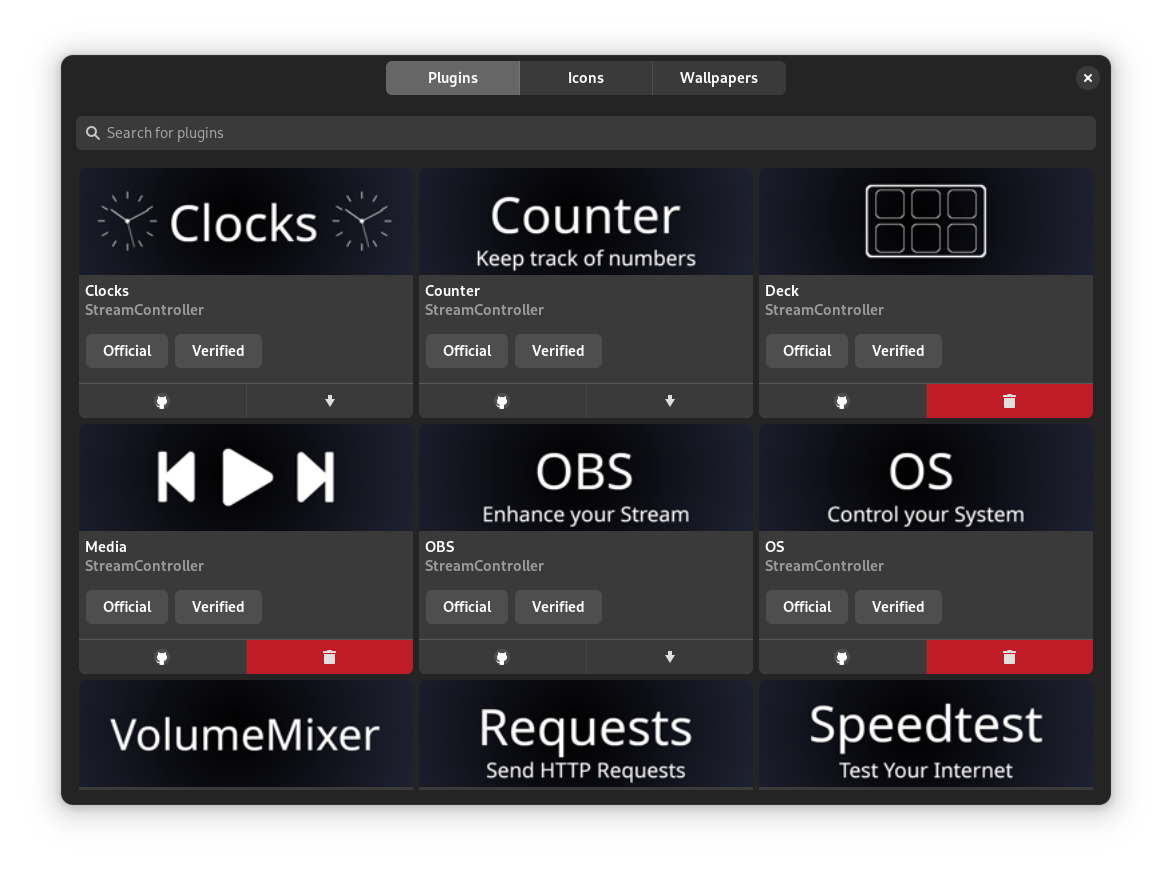
Task: Click the search magnifier icon
Action: (x=93, y=133)
